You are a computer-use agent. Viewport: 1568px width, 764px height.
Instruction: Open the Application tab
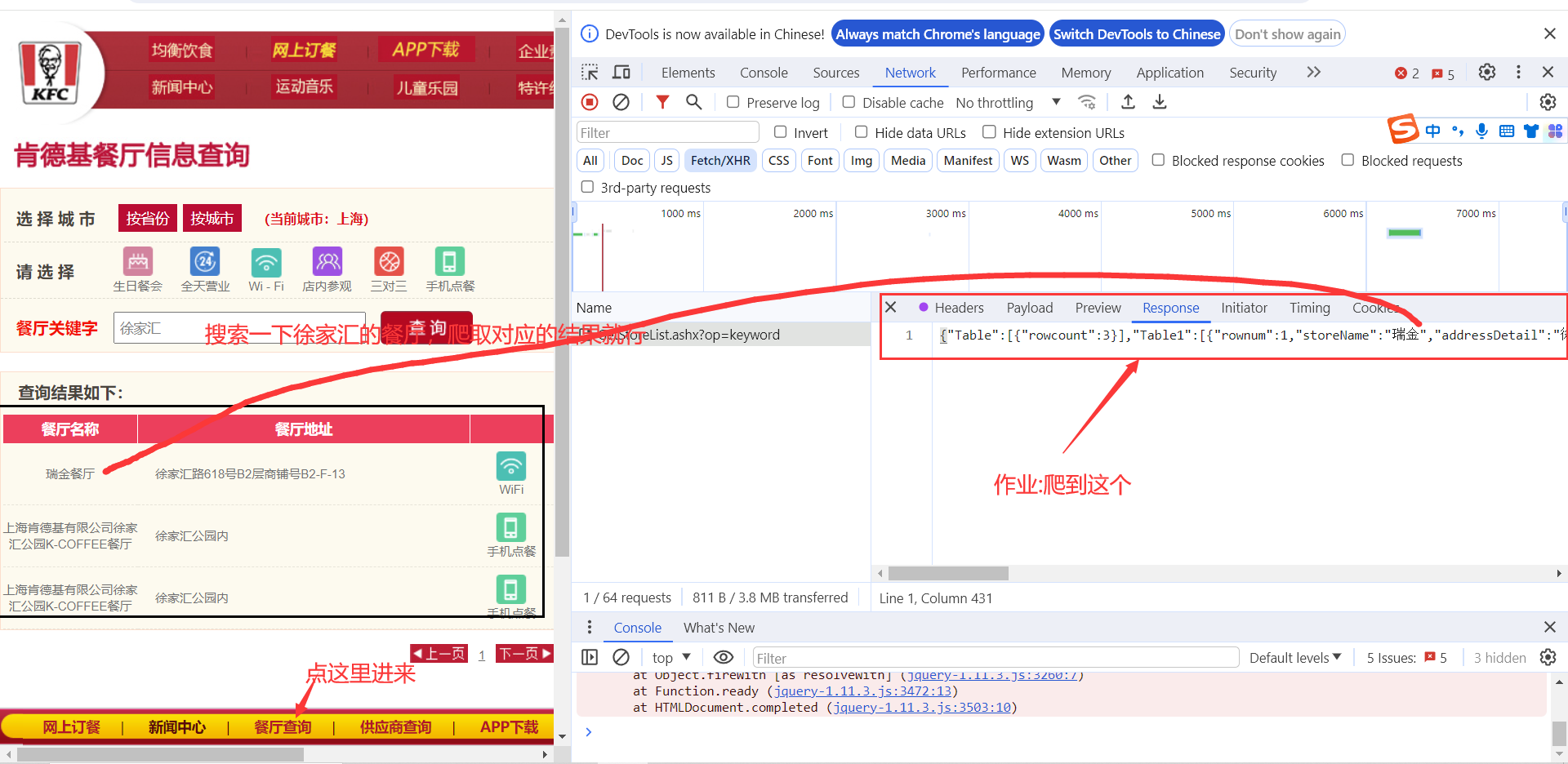pyautogui.click(x=1170, y=73)
